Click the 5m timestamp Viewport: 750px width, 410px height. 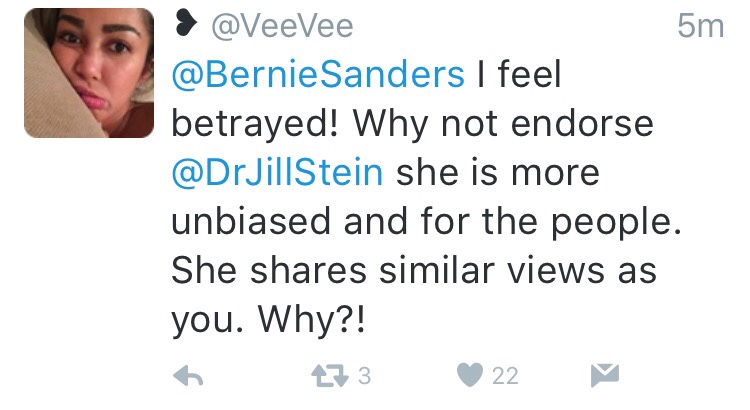[699, 25]
